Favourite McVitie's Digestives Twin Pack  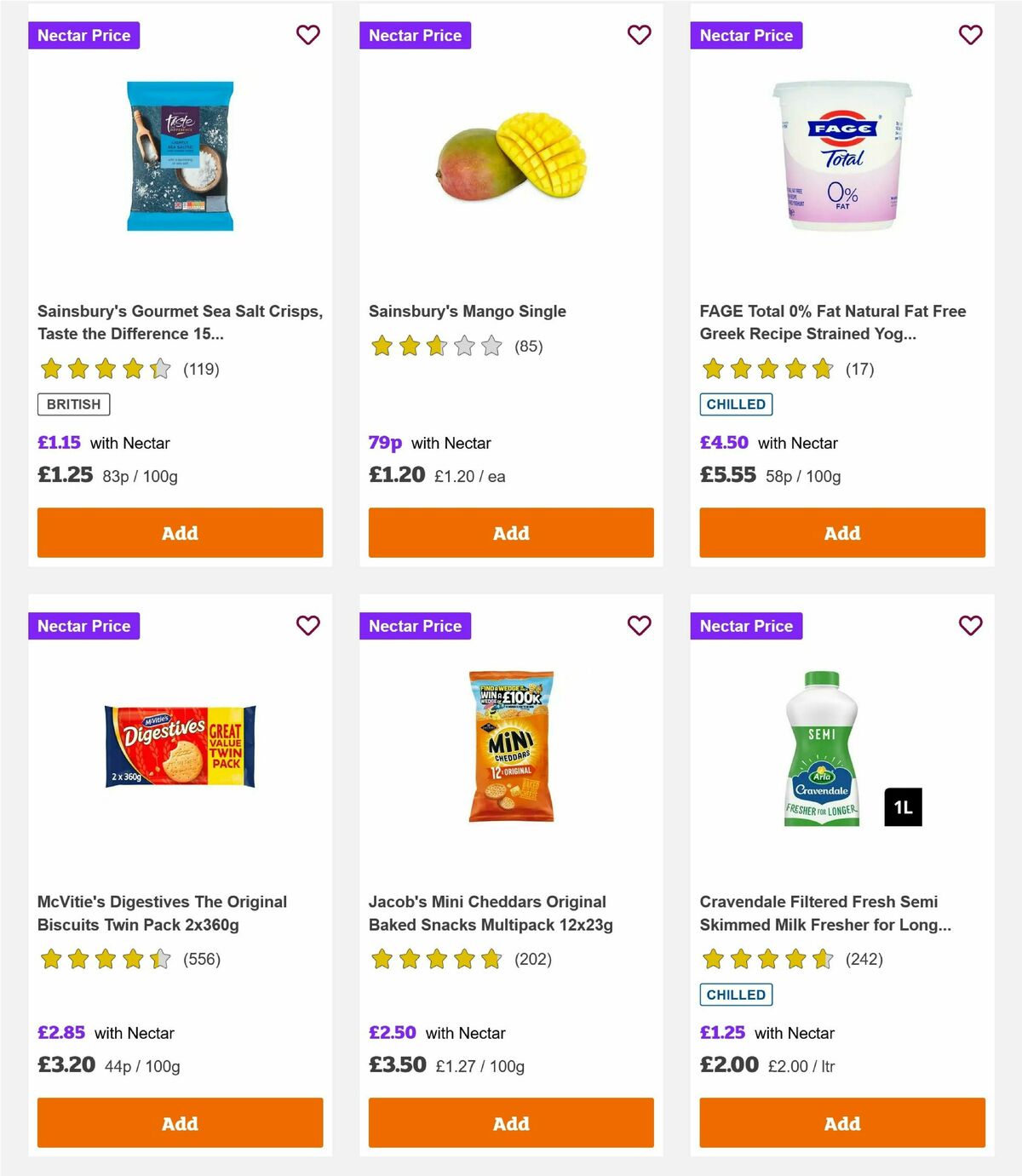point(308,625)
